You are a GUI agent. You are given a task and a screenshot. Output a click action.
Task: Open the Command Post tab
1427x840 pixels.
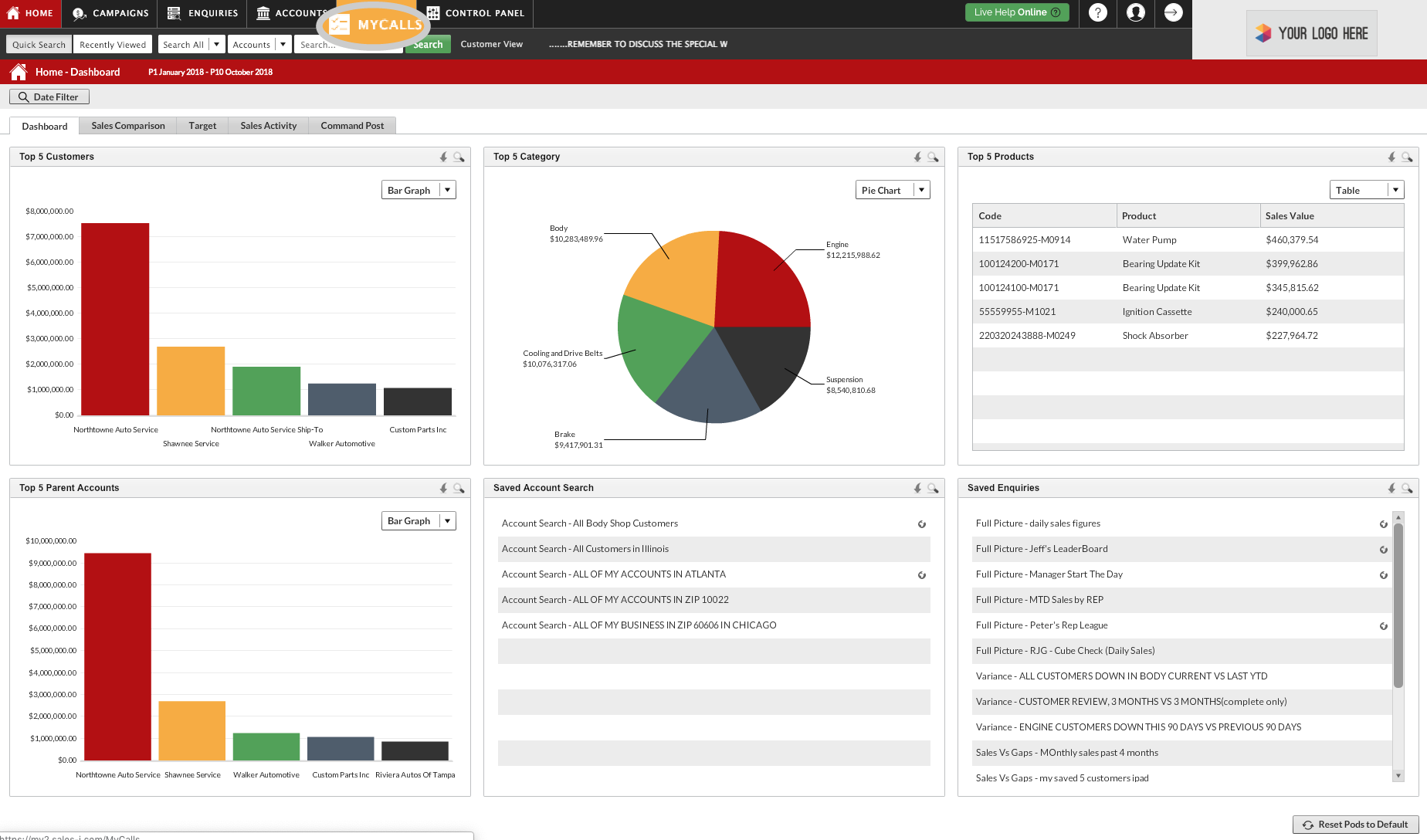(x=352, y=126)
